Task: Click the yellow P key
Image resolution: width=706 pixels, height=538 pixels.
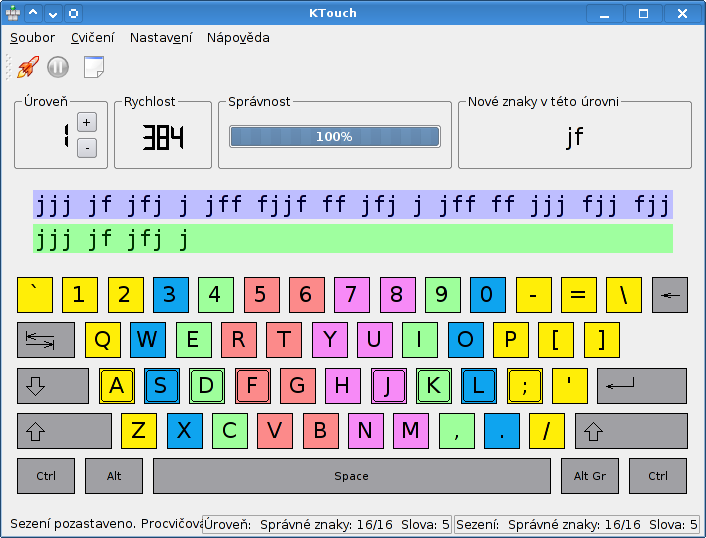Action: coord(511,340)
